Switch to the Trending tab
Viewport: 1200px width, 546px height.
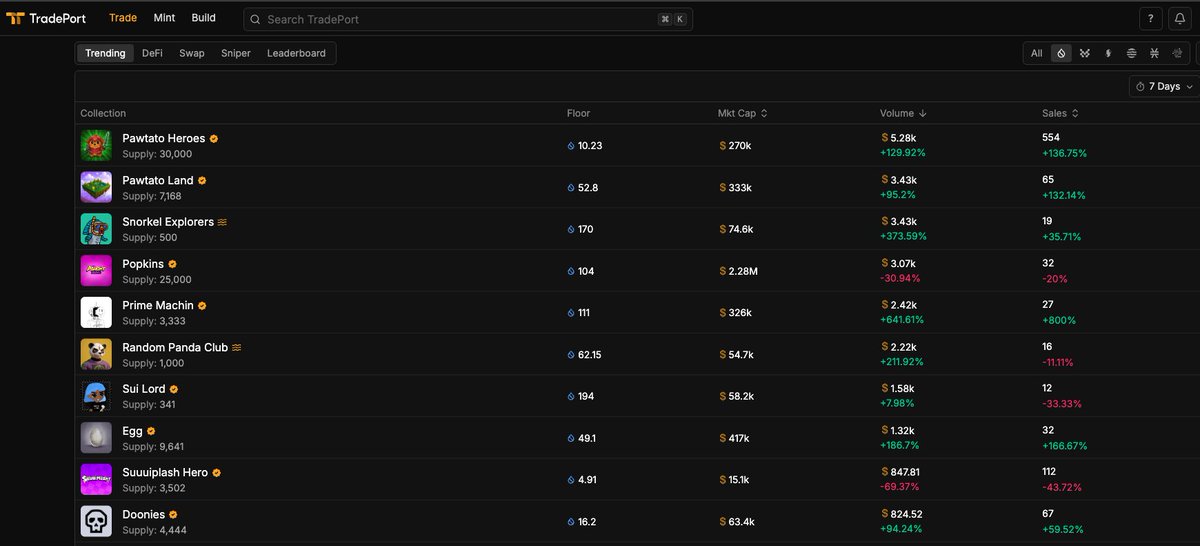pos(105,53)
